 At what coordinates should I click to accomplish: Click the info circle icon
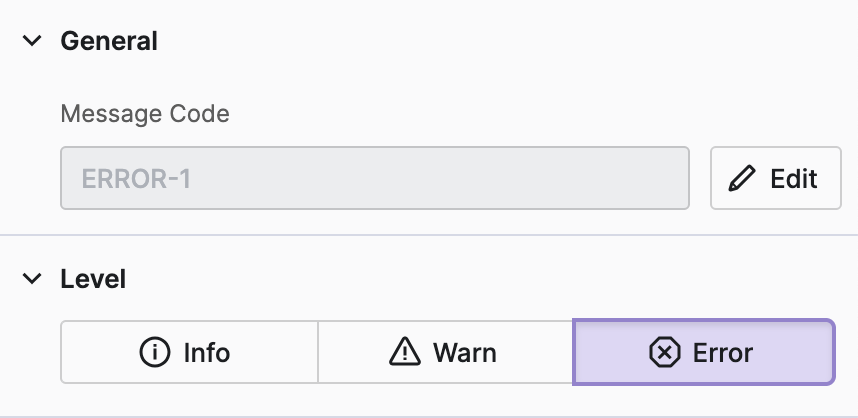[155, 352]
